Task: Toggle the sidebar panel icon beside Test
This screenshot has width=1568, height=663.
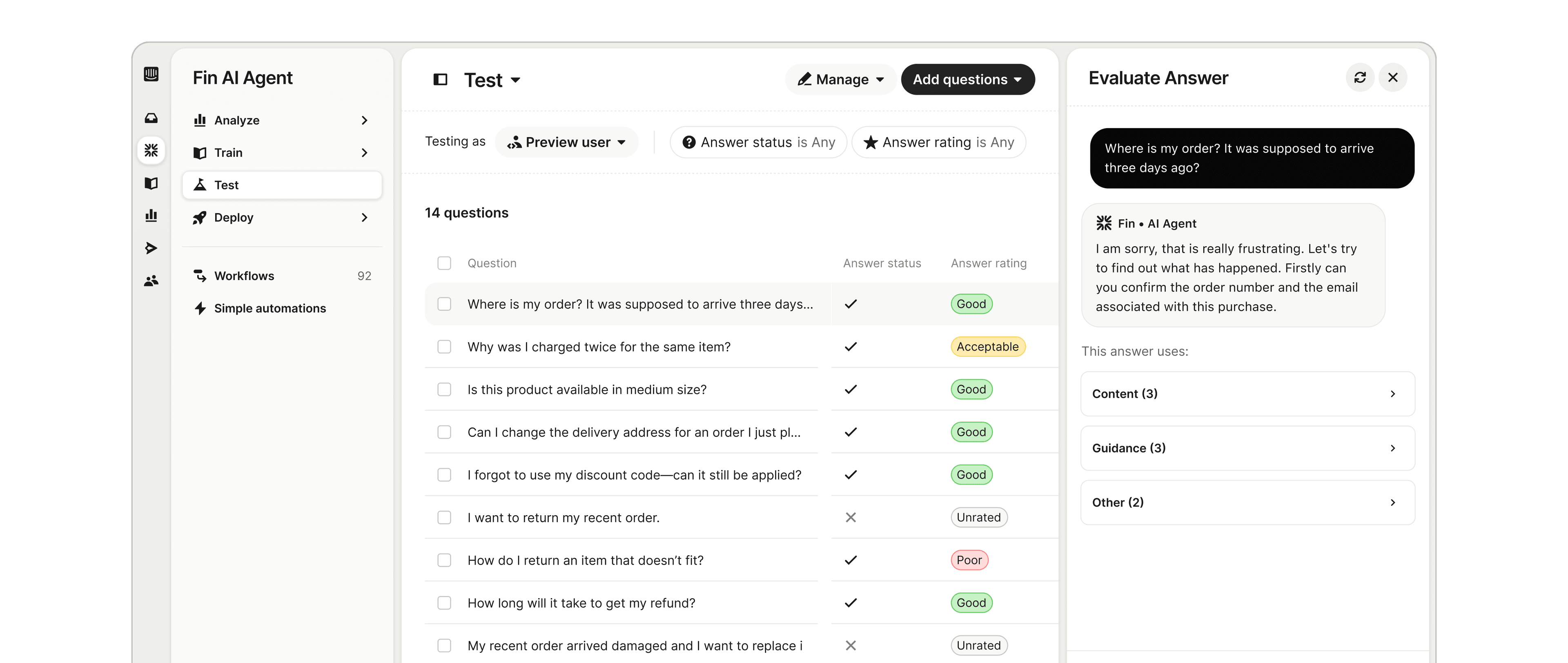Action: click(440, 80)
